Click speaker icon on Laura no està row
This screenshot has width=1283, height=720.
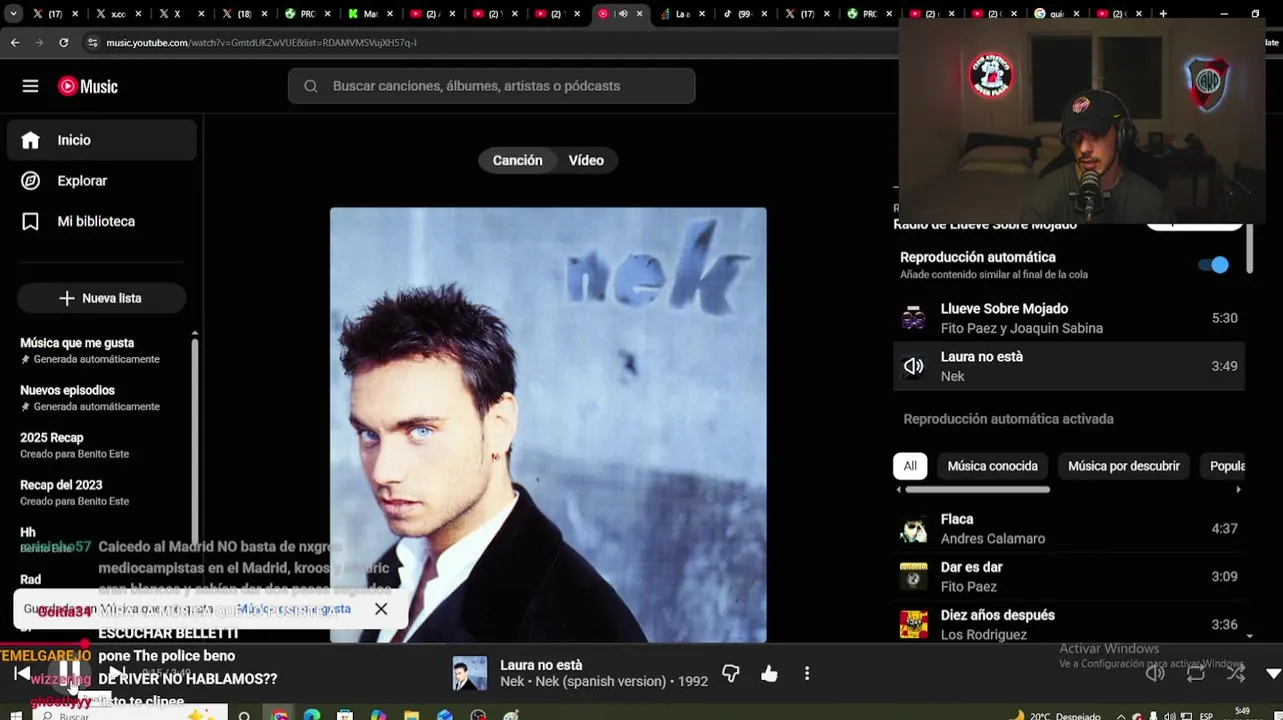click(x=913, y=366)
